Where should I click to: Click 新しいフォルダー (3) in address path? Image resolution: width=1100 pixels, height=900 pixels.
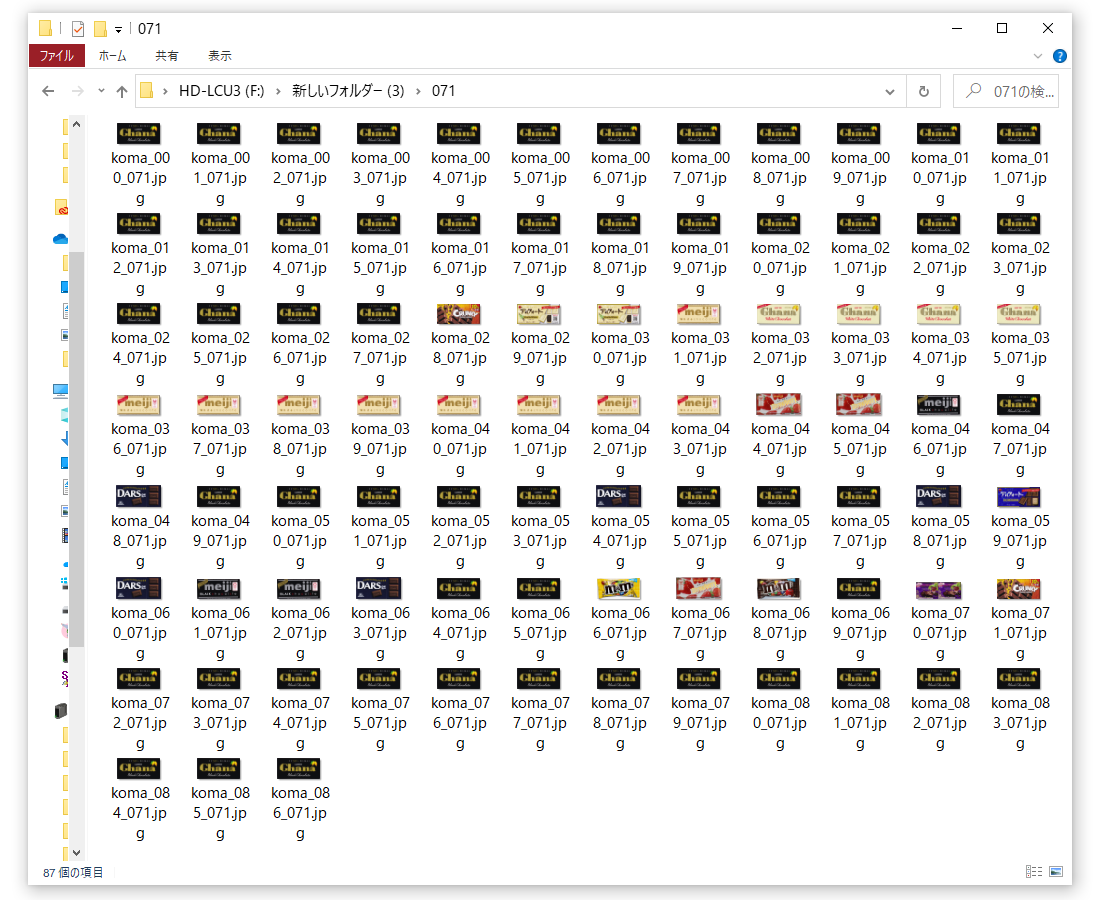pos(348,91)
